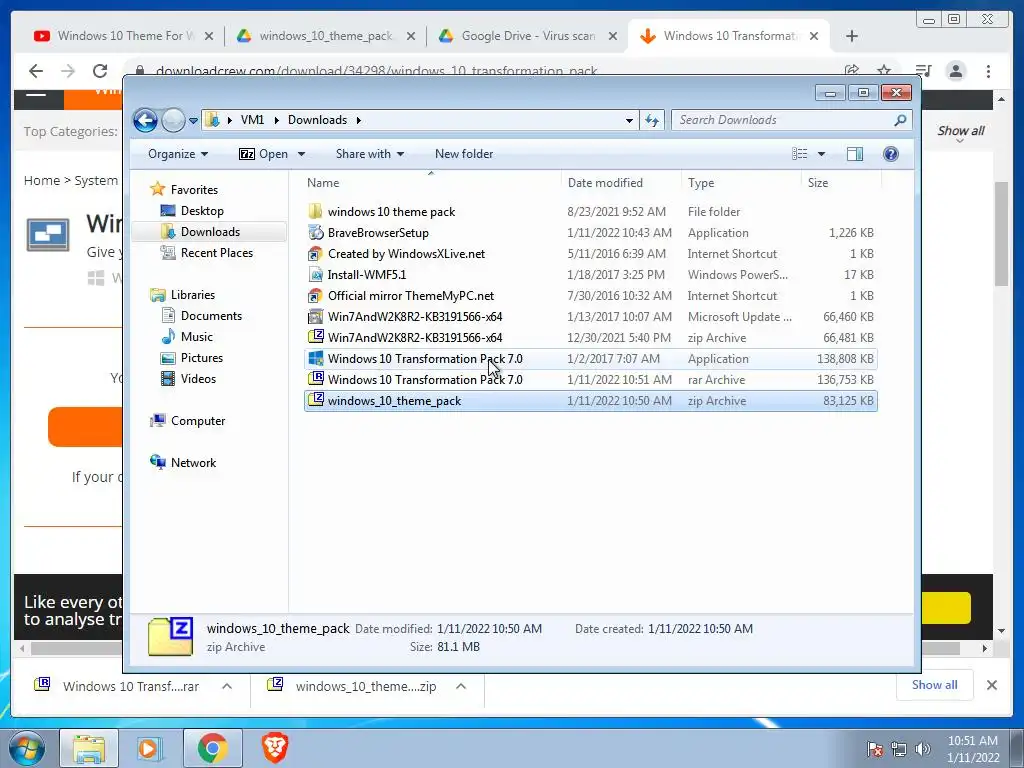Click VM1 in the address breadcrumb
1024x768 pixels.
point(252,120)
